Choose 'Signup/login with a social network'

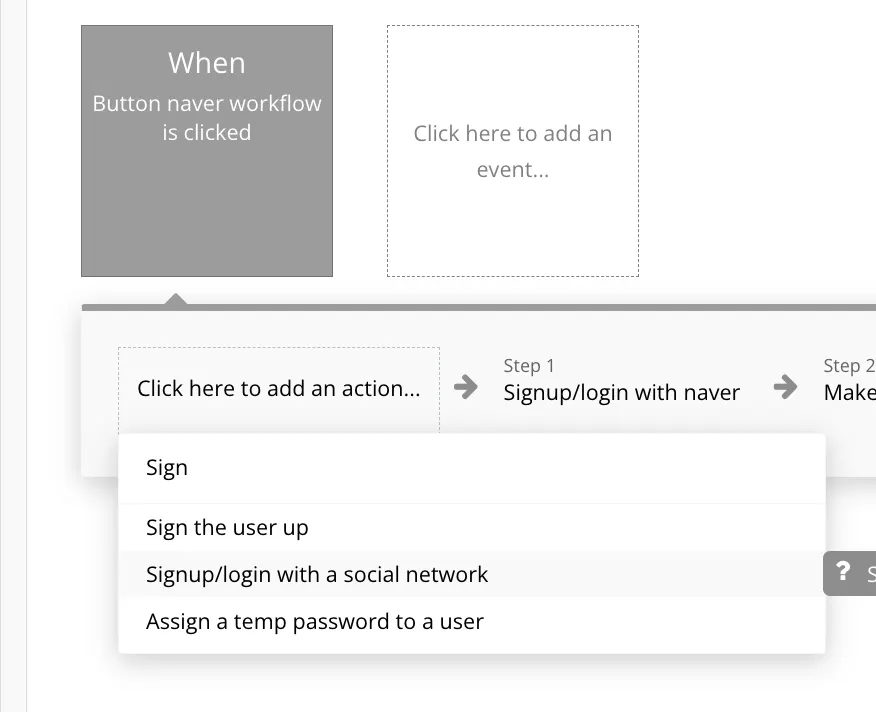pos(317,575)
